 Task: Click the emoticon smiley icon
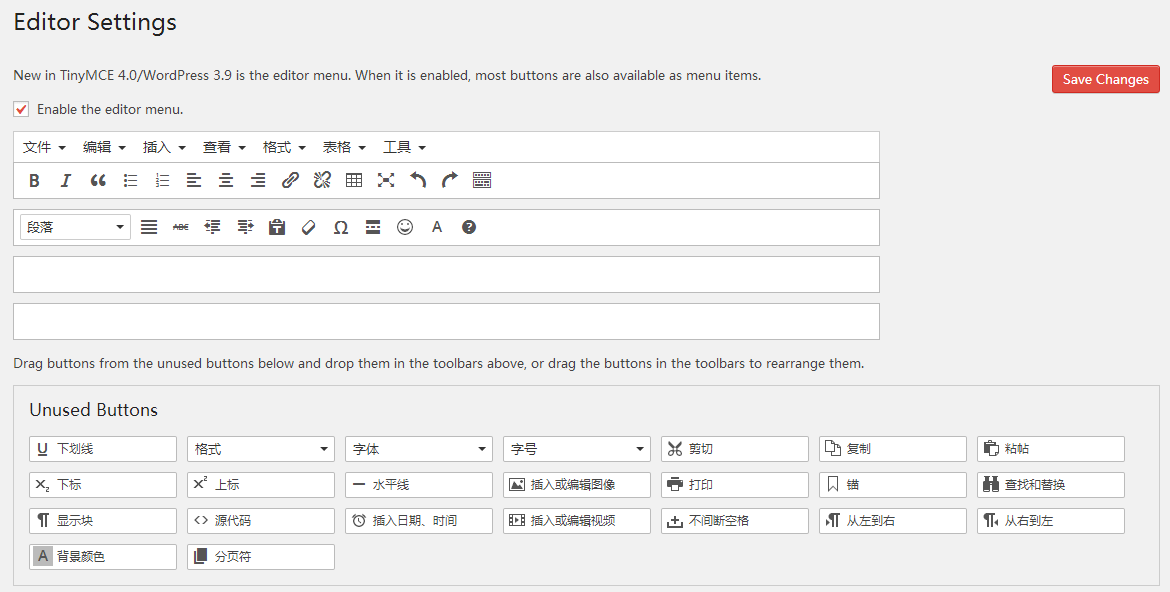pos(404,227)
